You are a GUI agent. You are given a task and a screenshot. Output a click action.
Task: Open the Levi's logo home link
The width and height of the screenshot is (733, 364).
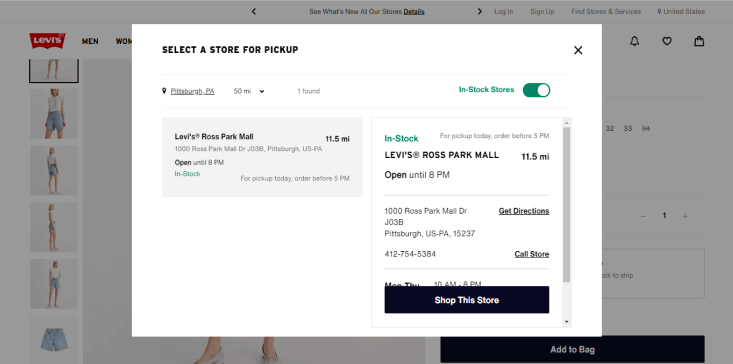click(47, 41)
